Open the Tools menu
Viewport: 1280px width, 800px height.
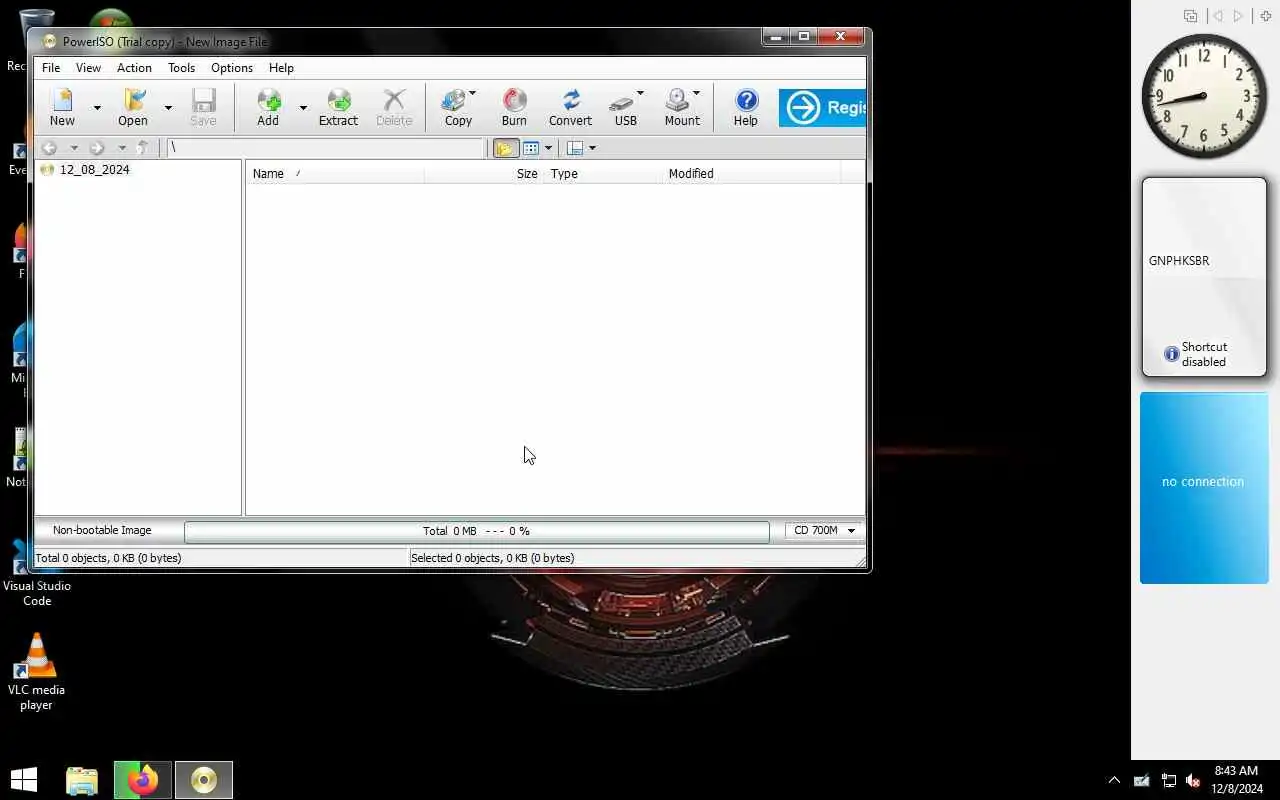coord(181,68)
